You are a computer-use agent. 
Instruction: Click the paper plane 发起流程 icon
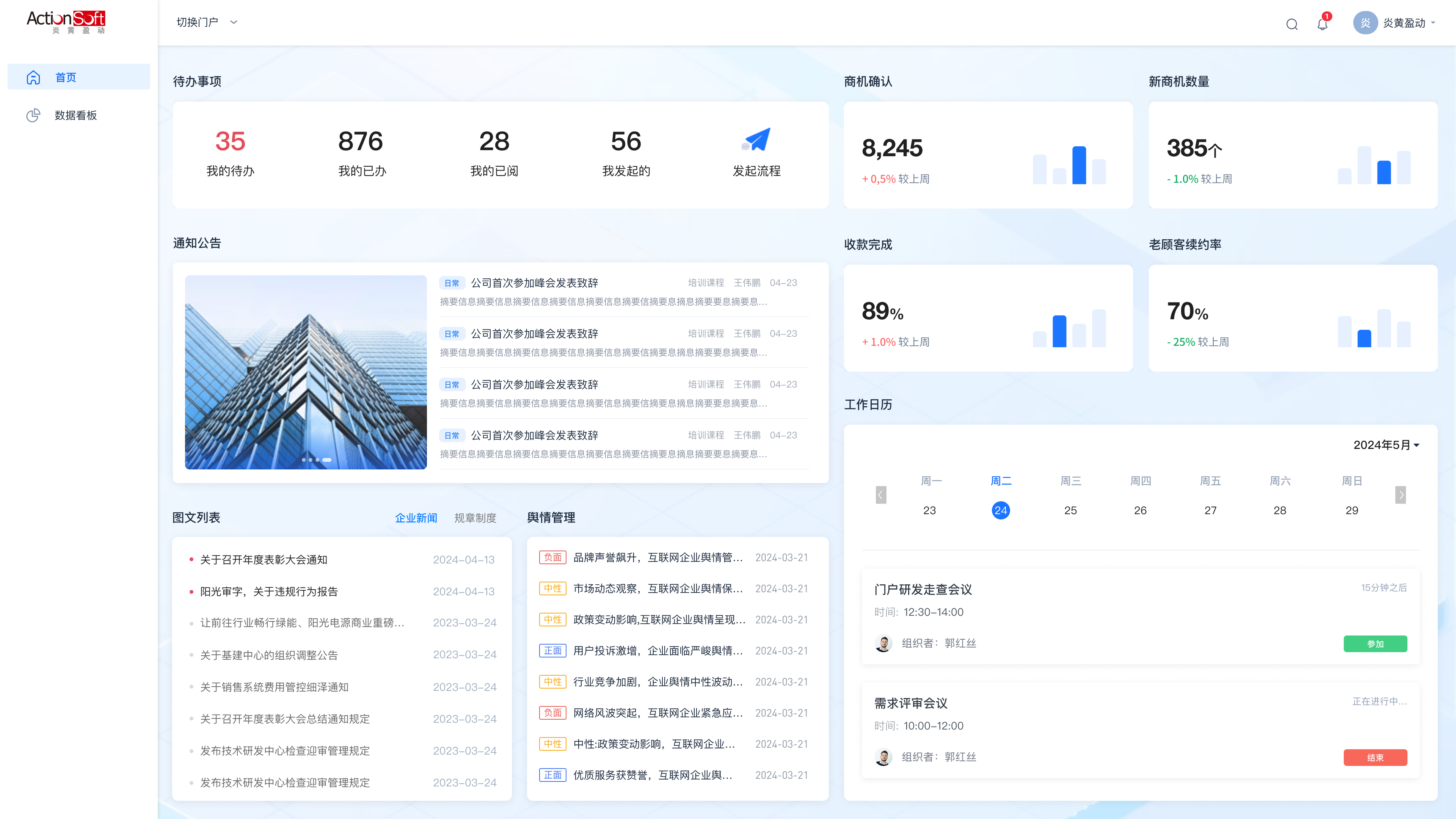pyautogui.click(x=756, y=139)
